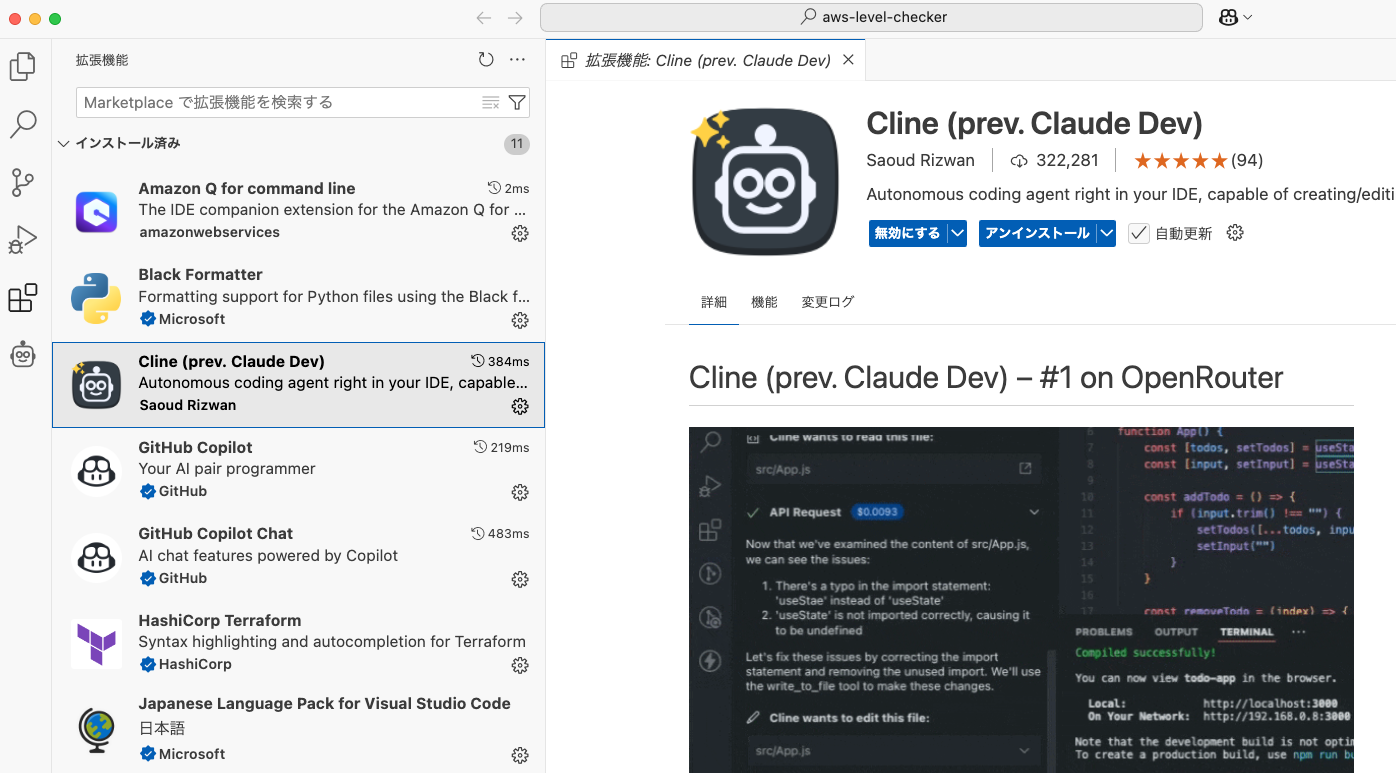Viewport: 1396px width, 773px height.
Task: Close the Cline extension editor tab
Action: point(848,60)
